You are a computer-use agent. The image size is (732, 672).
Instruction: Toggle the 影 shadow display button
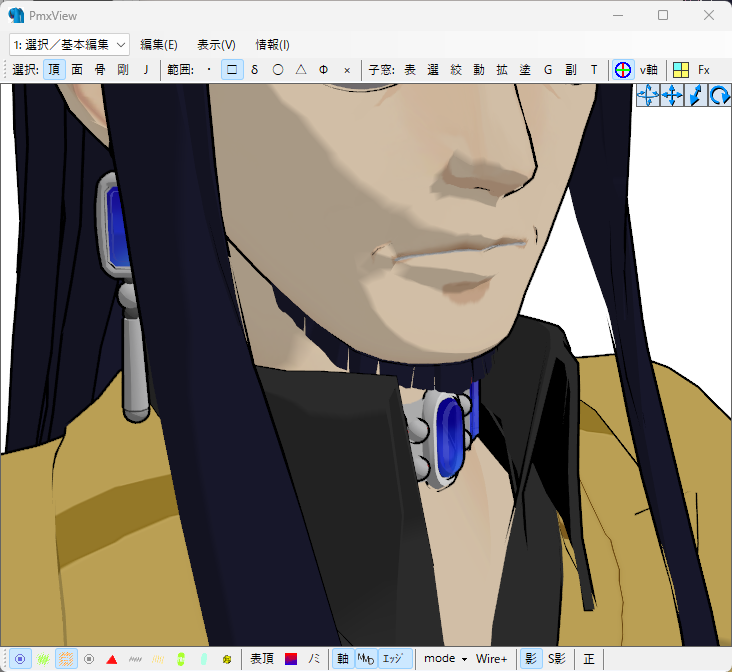(531, 659)
